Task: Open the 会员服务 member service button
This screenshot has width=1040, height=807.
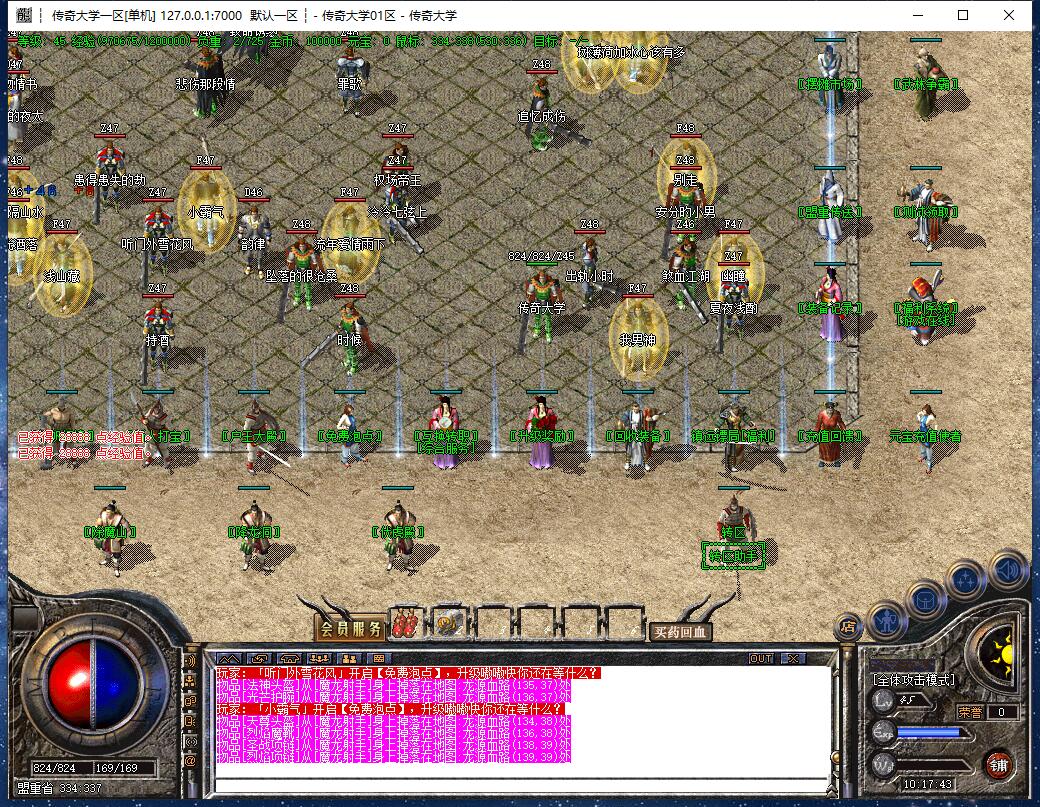Action: [x=351, y=629]
